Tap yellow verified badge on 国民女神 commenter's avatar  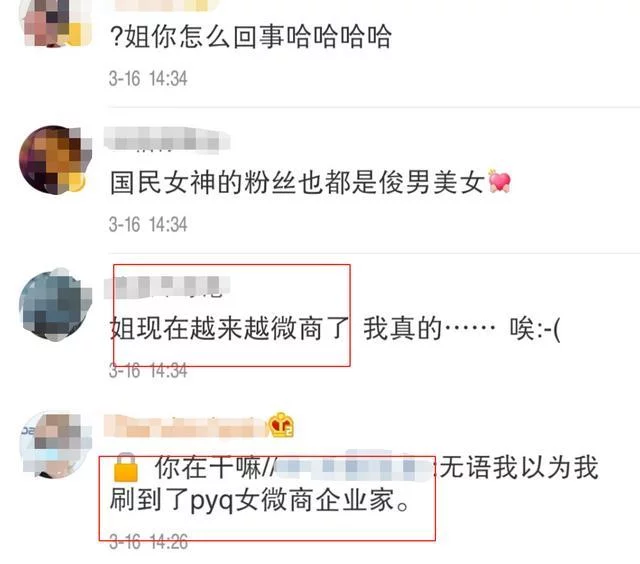[x=76, y=182]
